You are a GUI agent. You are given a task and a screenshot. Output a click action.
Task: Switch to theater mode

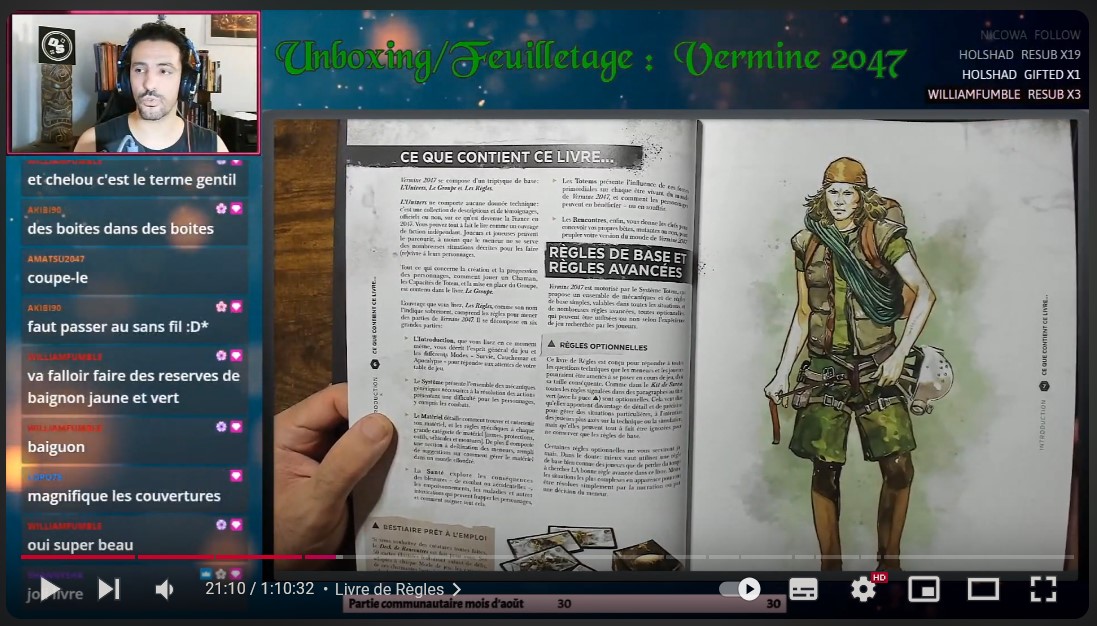[x=983, y=589]
